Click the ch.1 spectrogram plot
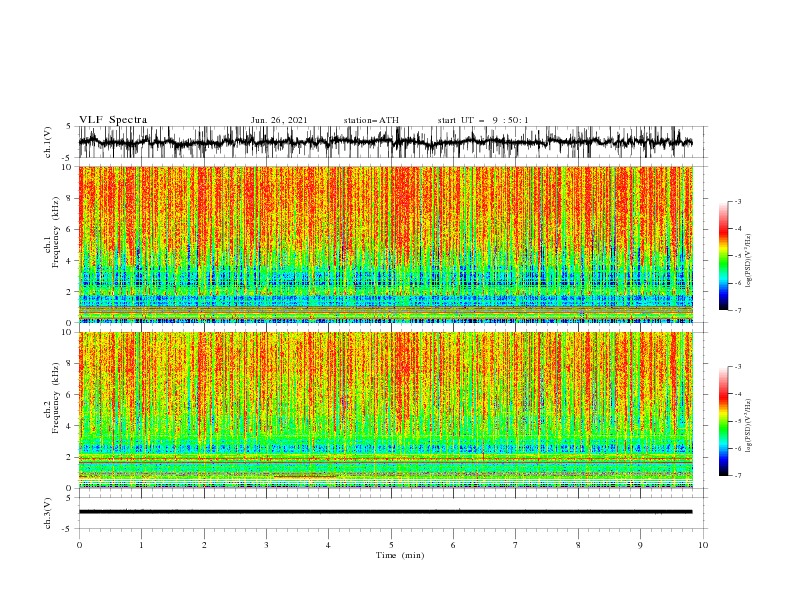The image size is (792, 612). pos(386,244)
